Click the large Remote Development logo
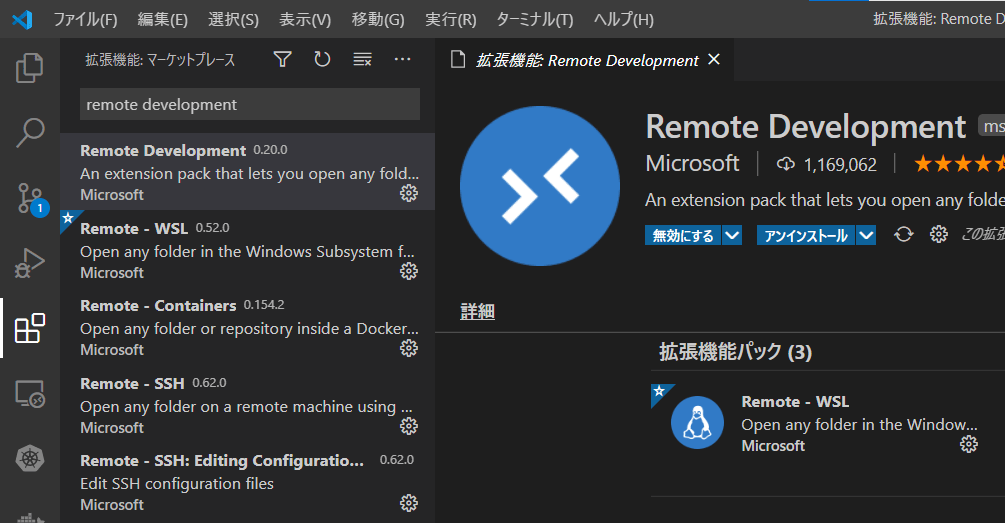Viewport: 1005px width, 523px height. tap(540, 186)
